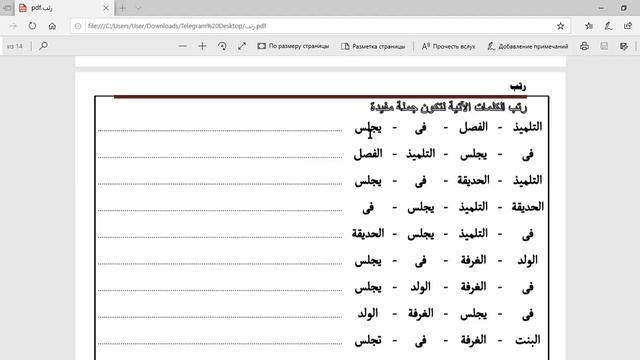Image resolution: width=640 pixels, height=360 pixels.
Task: Click 'Прочесть вслух' read aloud button
Action: (x=449, y=46)
